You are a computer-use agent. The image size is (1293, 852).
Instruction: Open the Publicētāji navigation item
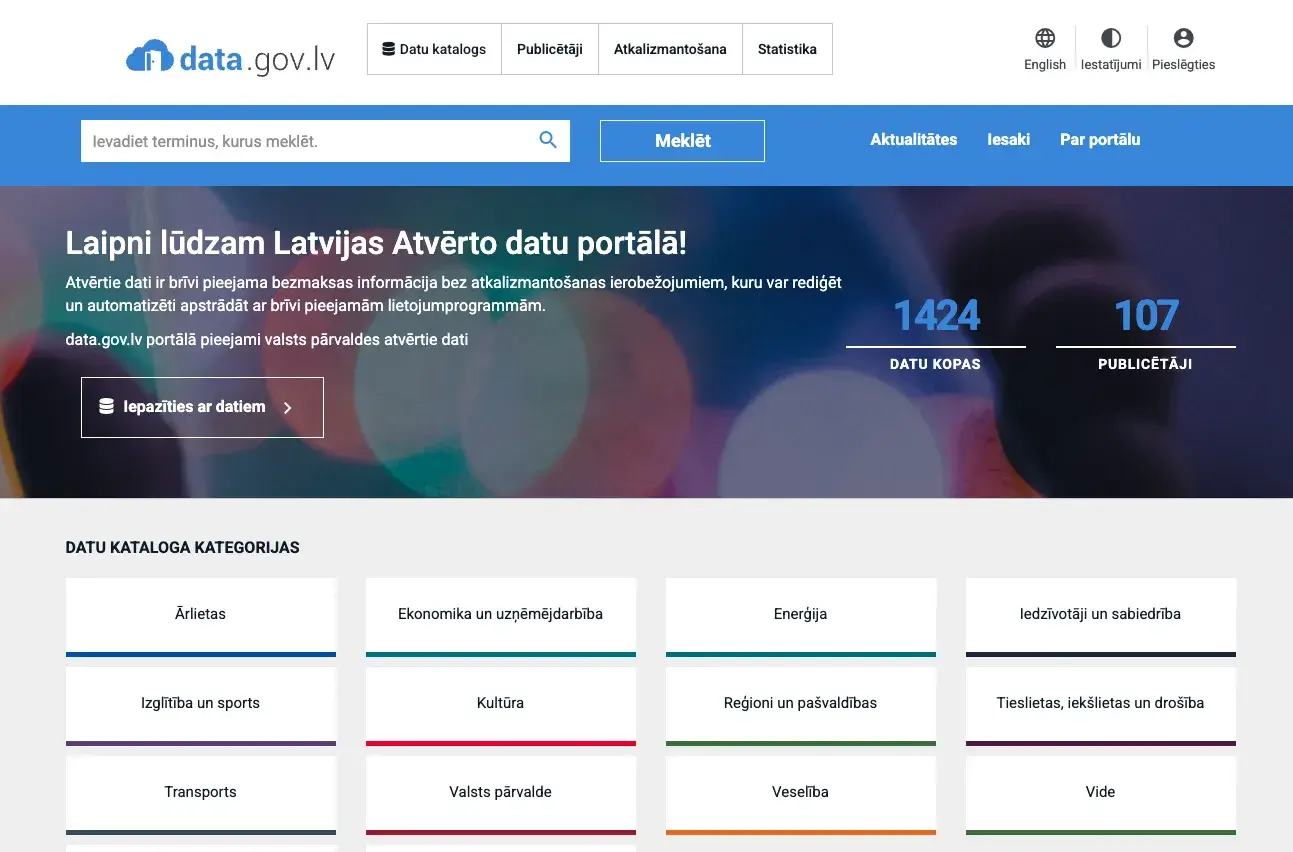click(549, 48)
